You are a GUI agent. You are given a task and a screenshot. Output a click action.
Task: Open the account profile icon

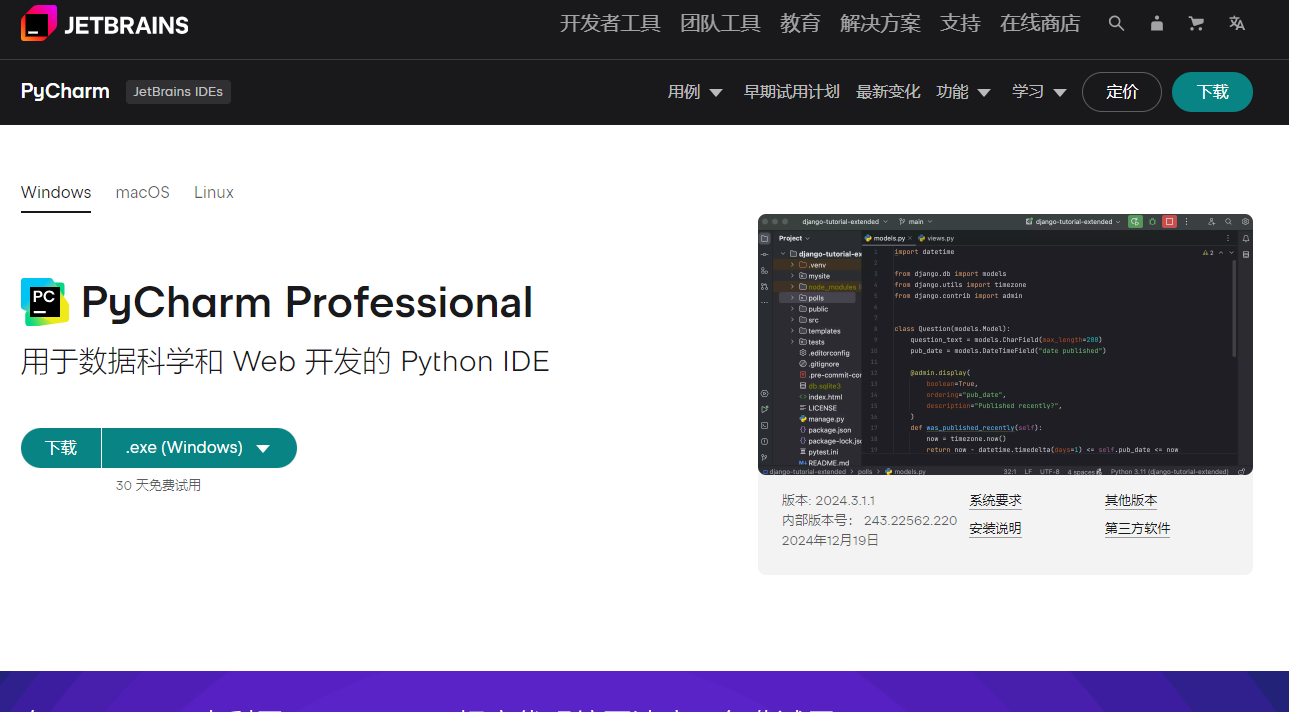1157,23
